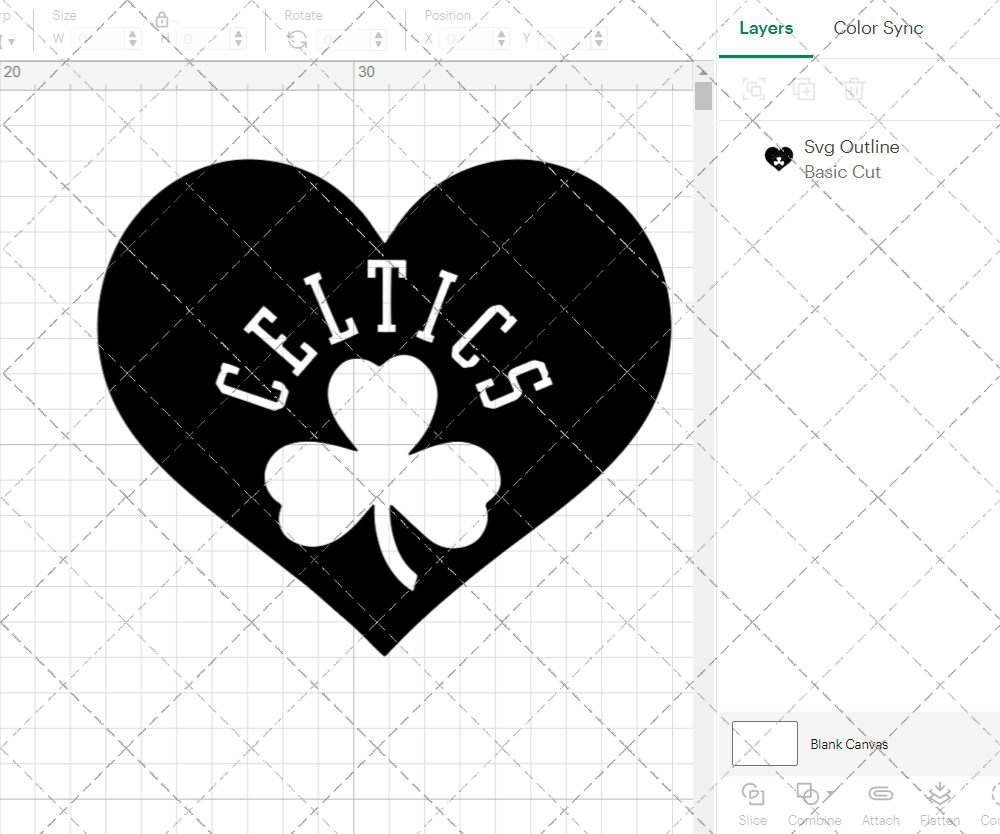Screen dimensions: 1000x834
Task: Click the Combine tool icon
Action: (x=810, y=794)
